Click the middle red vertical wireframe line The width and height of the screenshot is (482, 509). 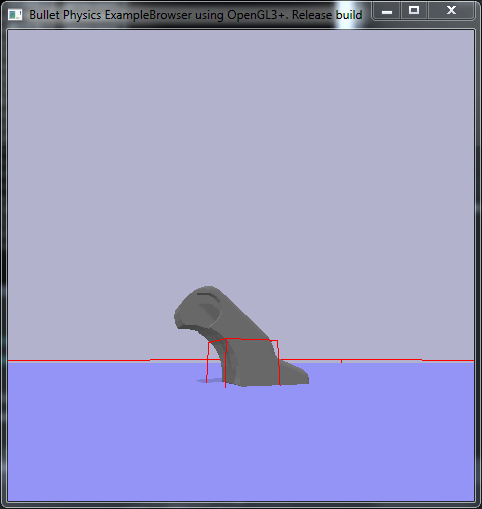pyautogui.click(x=226, y=363)
